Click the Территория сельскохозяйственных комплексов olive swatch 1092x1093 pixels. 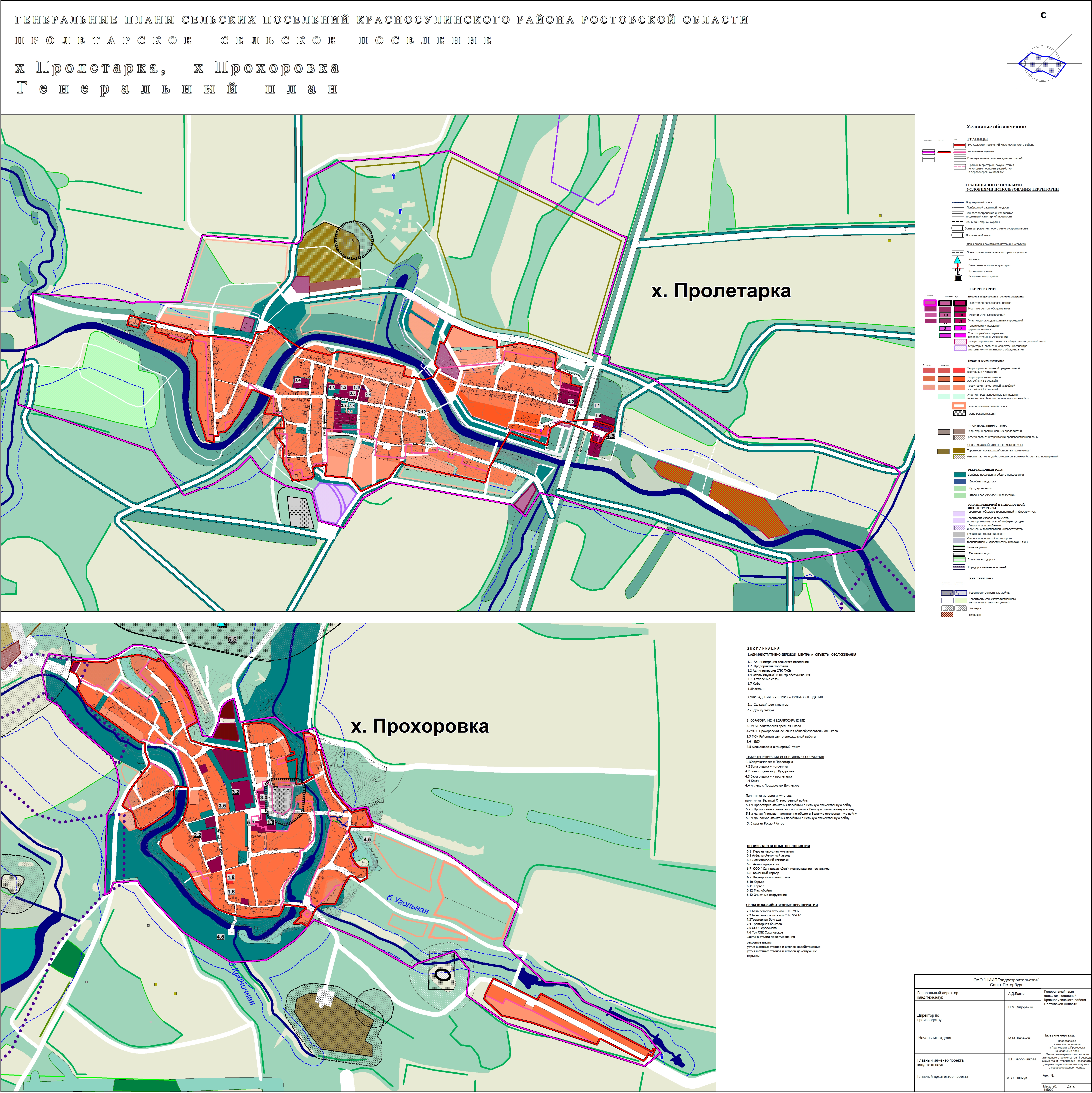(x=959, y=451)
